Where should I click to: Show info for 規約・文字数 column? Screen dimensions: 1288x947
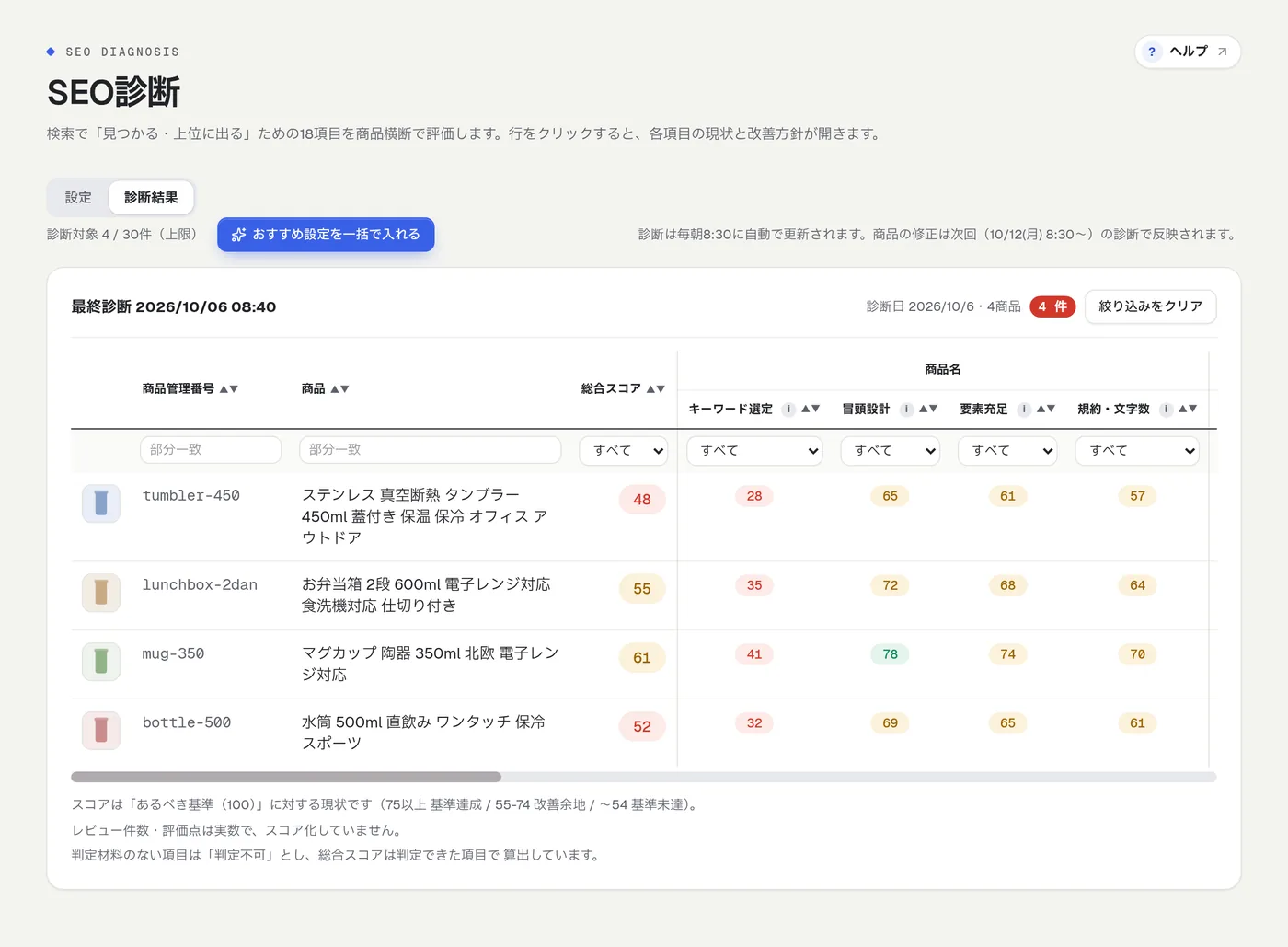pyautogui.click(x=1166, y=410)
